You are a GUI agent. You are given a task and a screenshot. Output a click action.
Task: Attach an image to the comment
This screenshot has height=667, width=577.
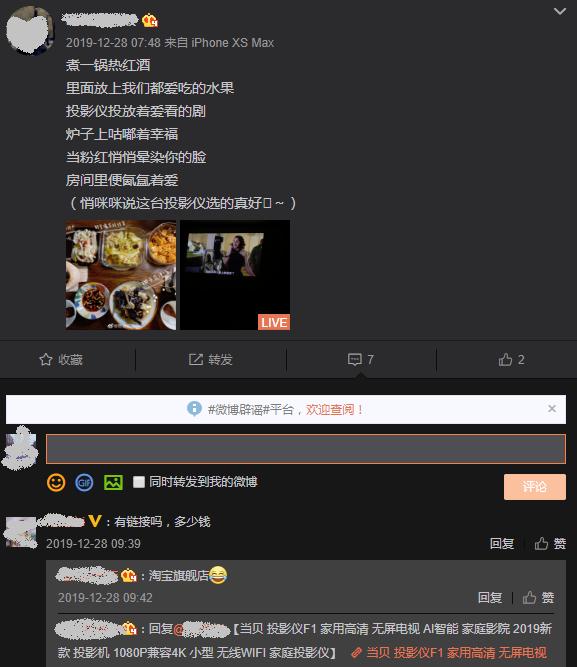tap(113, 482)
